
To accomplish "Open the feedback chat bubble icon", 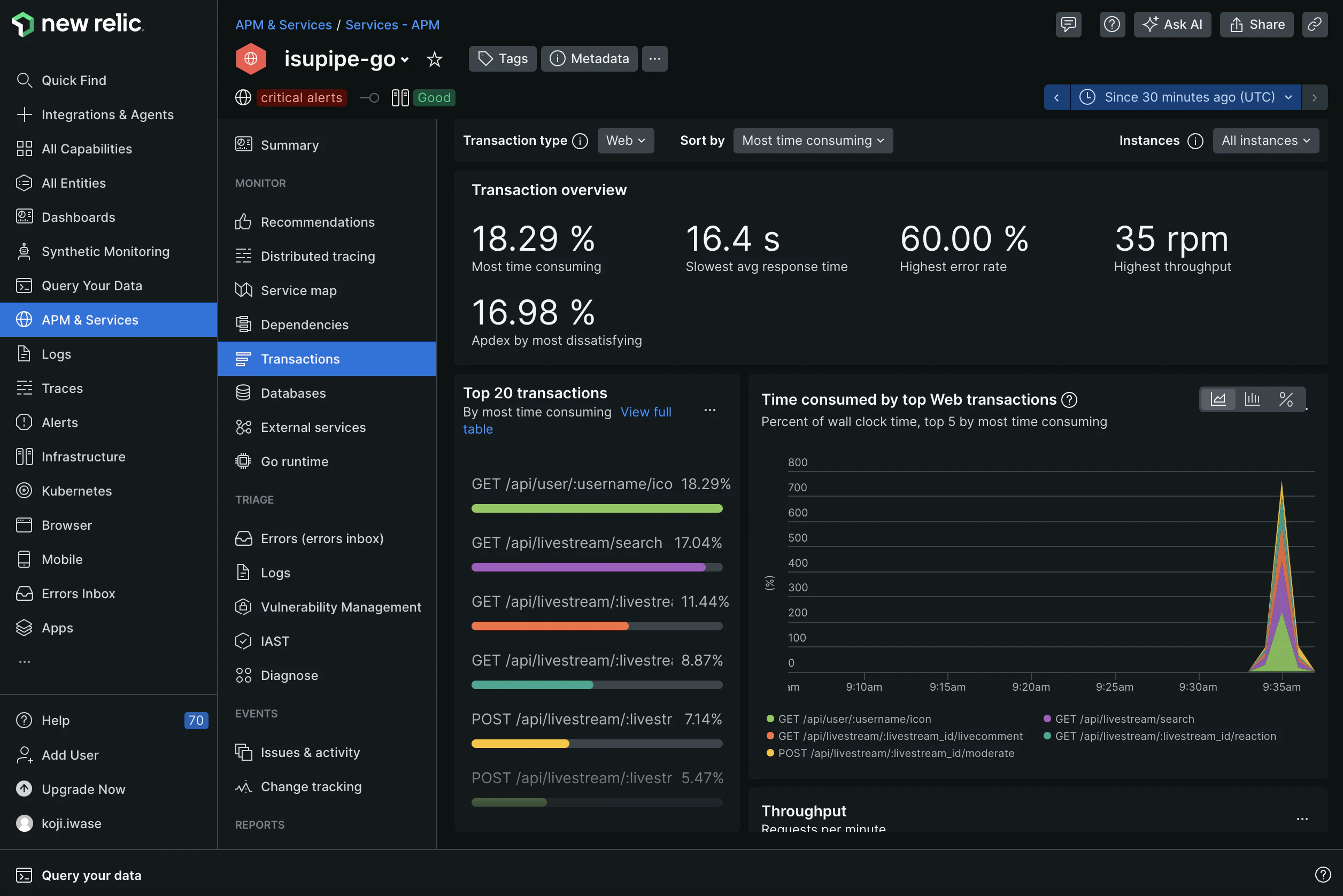I will [1068, 25].
